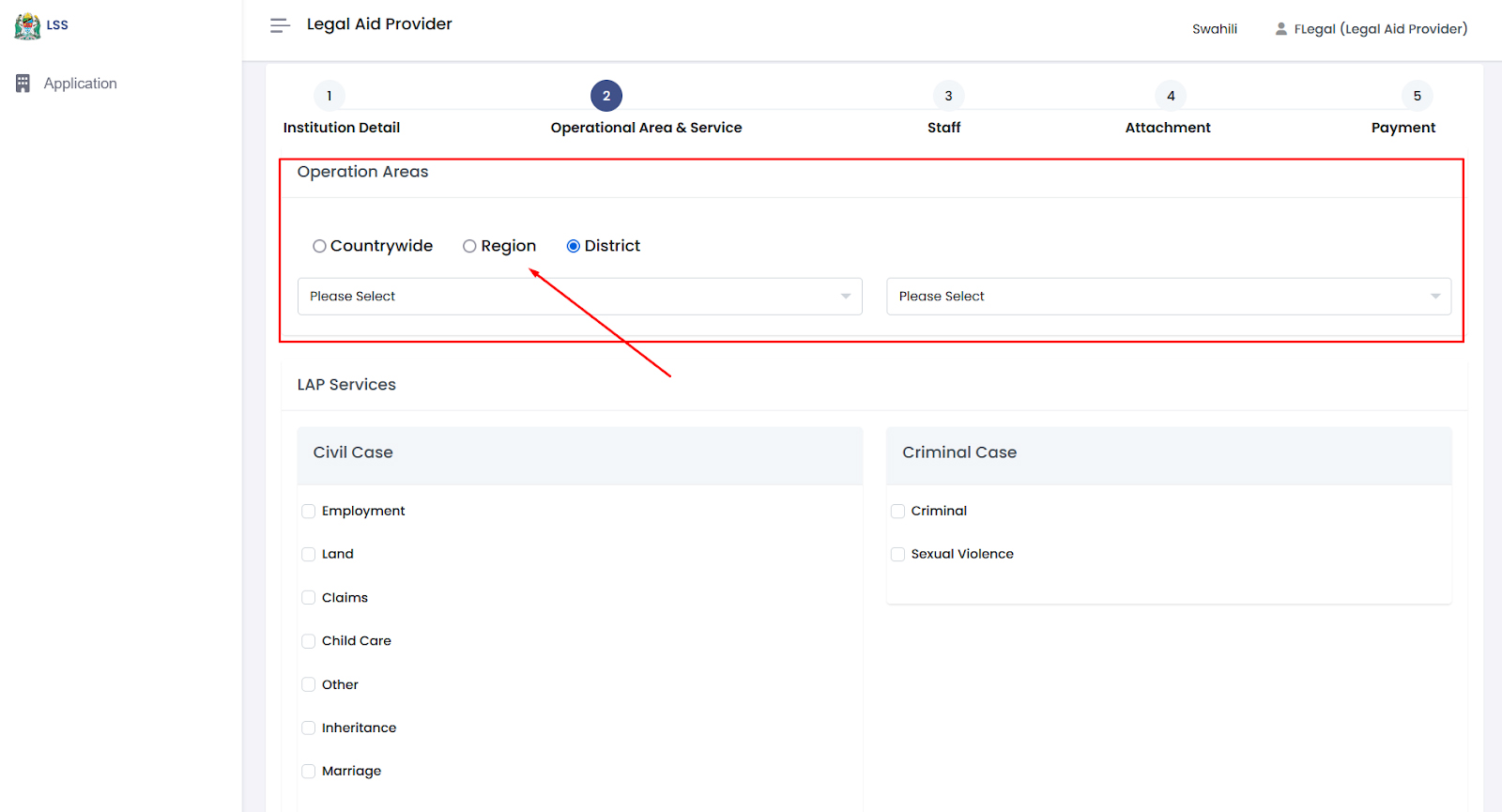Tick the Inheritance checkbox

[308, 728]
